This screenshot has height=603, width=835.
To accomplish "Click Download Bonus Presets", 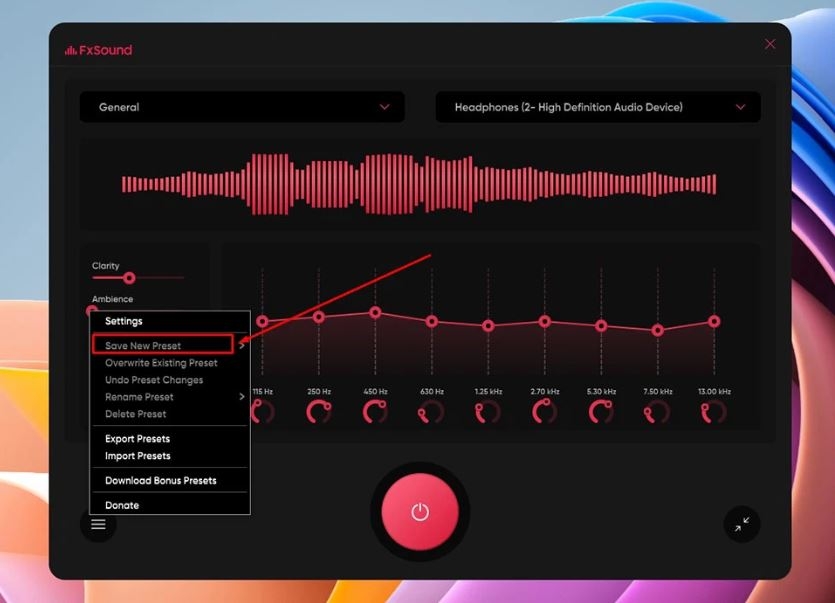I will pyautogui.click(x=161, y=480).
